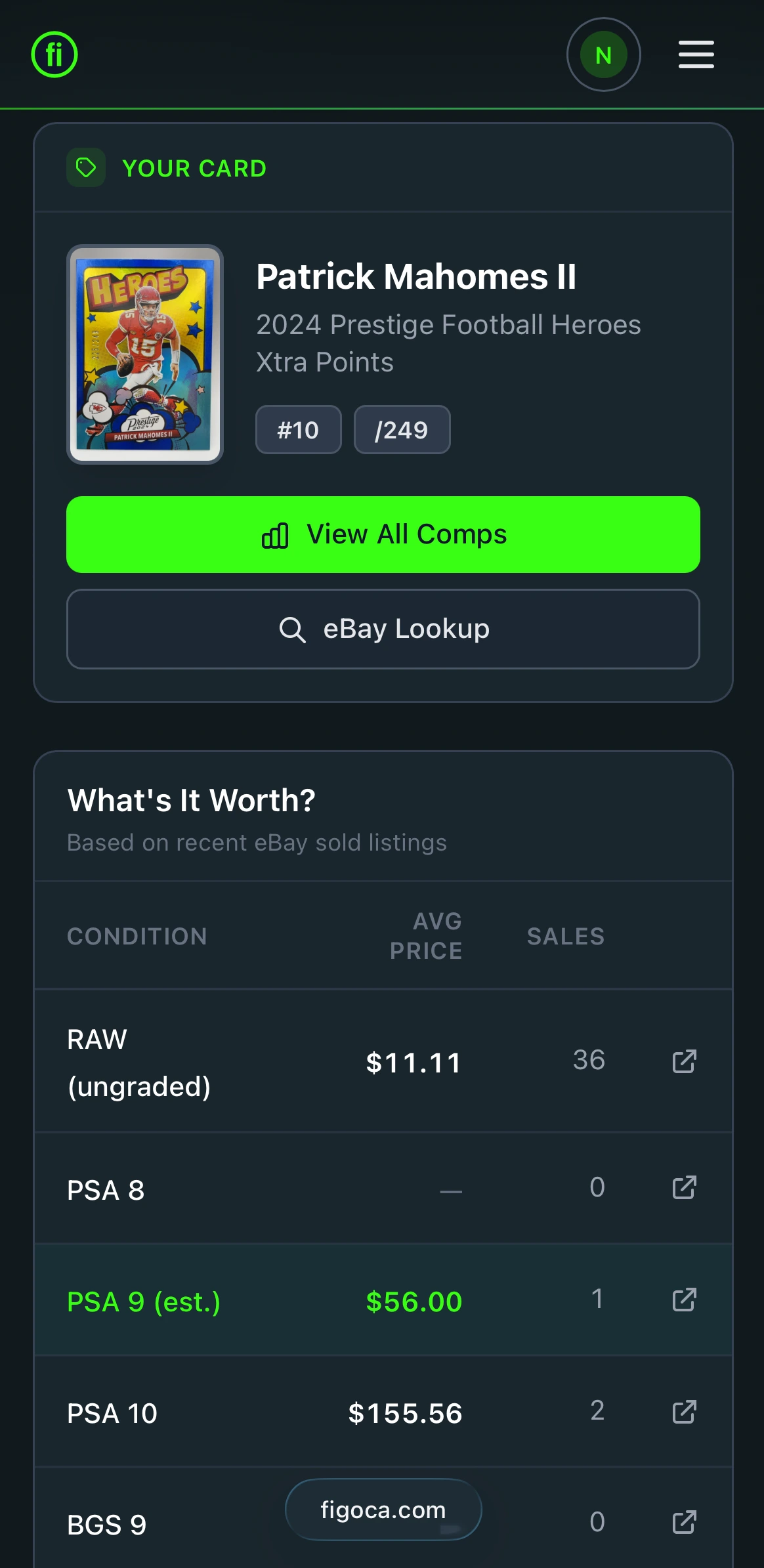
Task: Open the hamburger menu
Action: coord(696,54)
